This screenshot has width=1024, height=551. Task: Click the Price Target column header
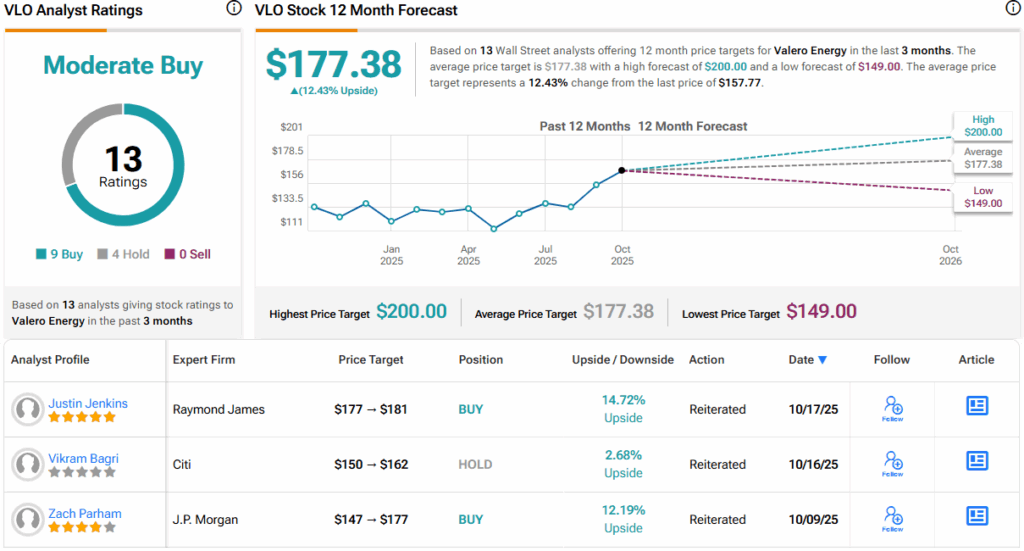373,360
